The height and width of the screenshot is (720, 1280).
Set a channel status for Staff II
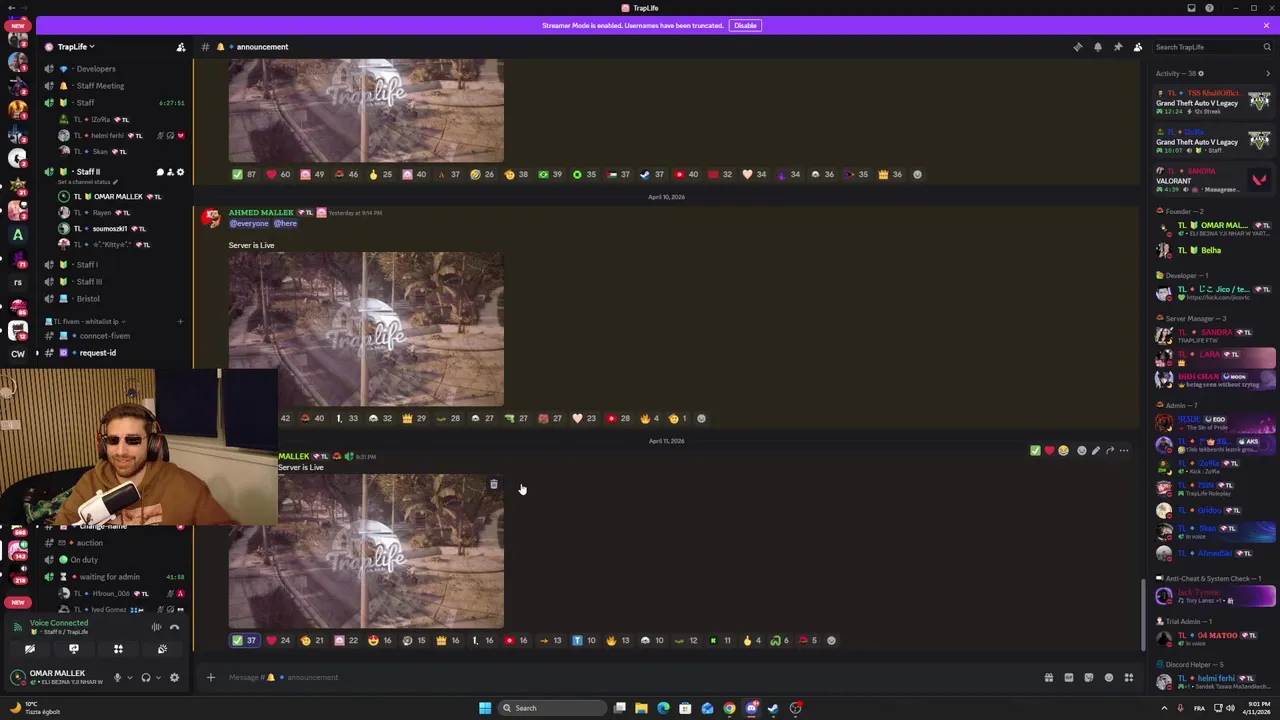click(89, 182)
